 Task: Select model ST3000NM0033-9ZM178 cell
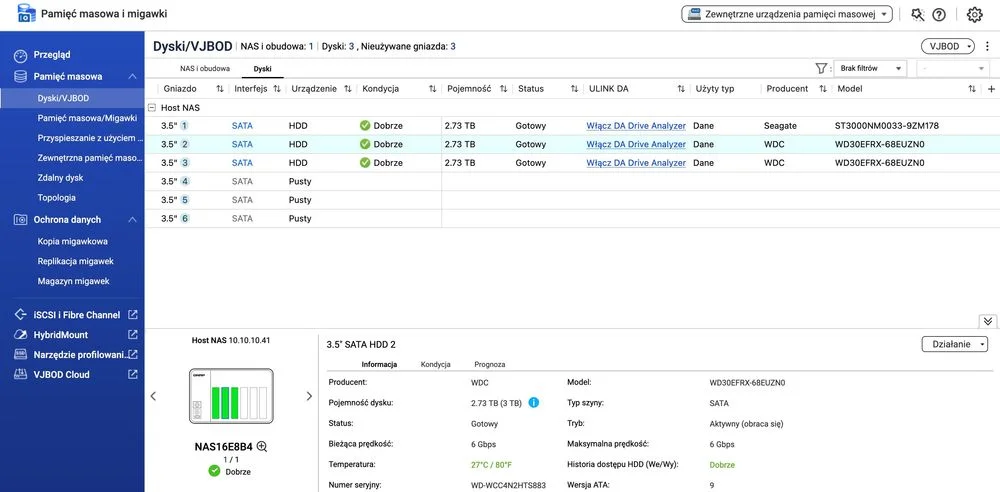(886, 126)
